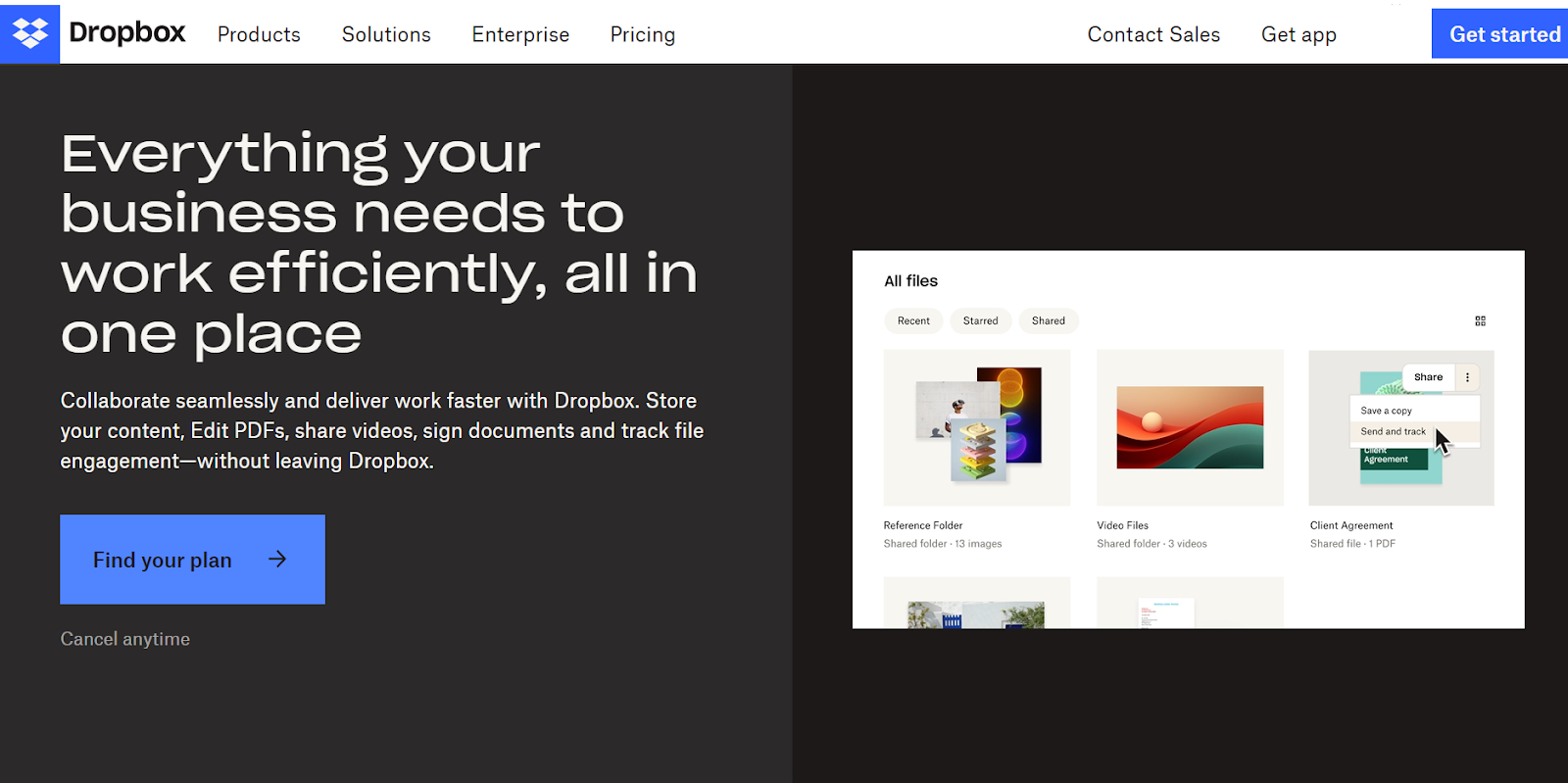Viewport: 1568px width, 783px height.
Task: Click the 'Client Agreement' file name
Action: pyautogui.click(x=1351, y=525)
